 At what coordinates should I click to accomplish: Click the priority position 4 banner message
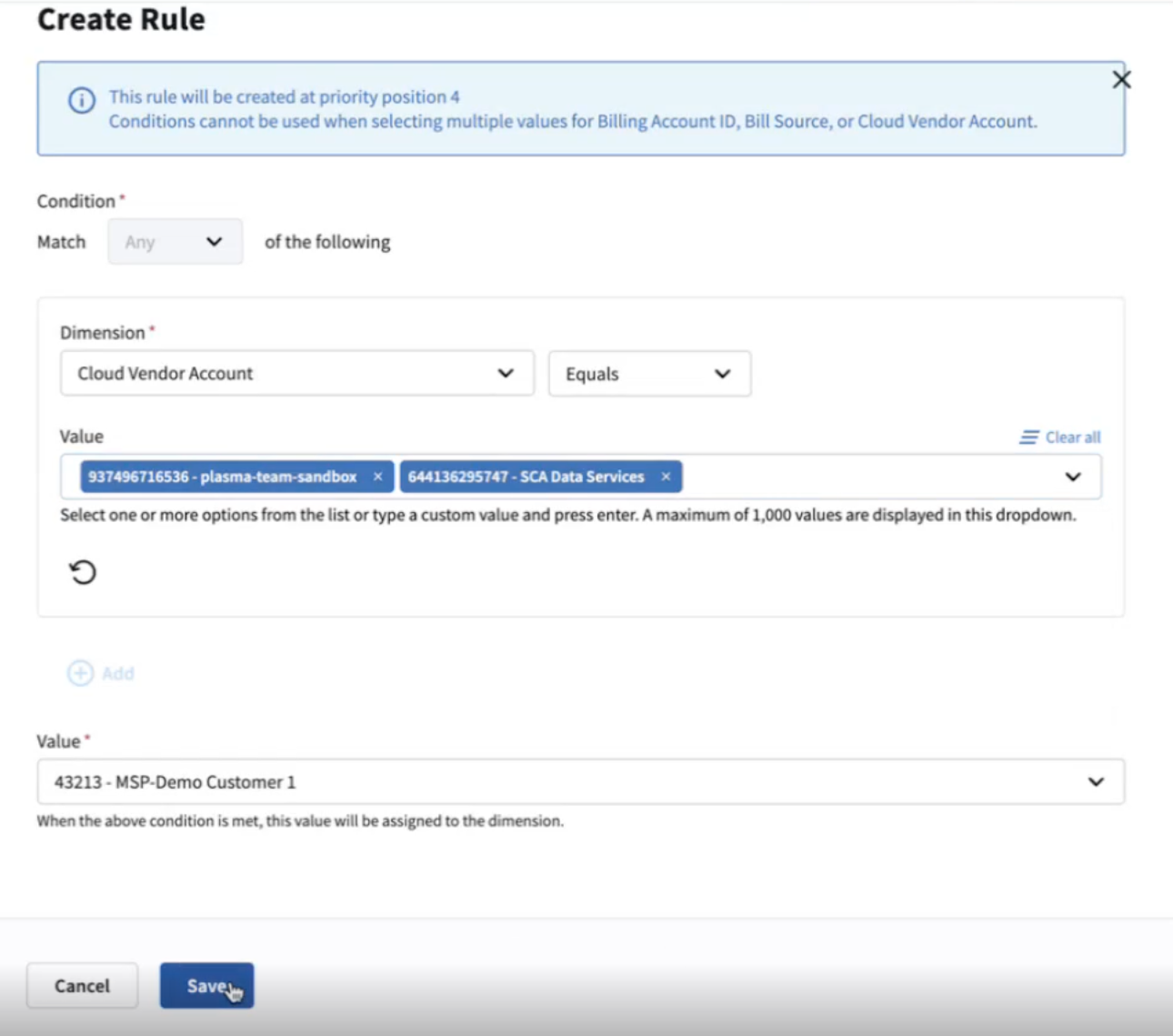coord(285,96)
